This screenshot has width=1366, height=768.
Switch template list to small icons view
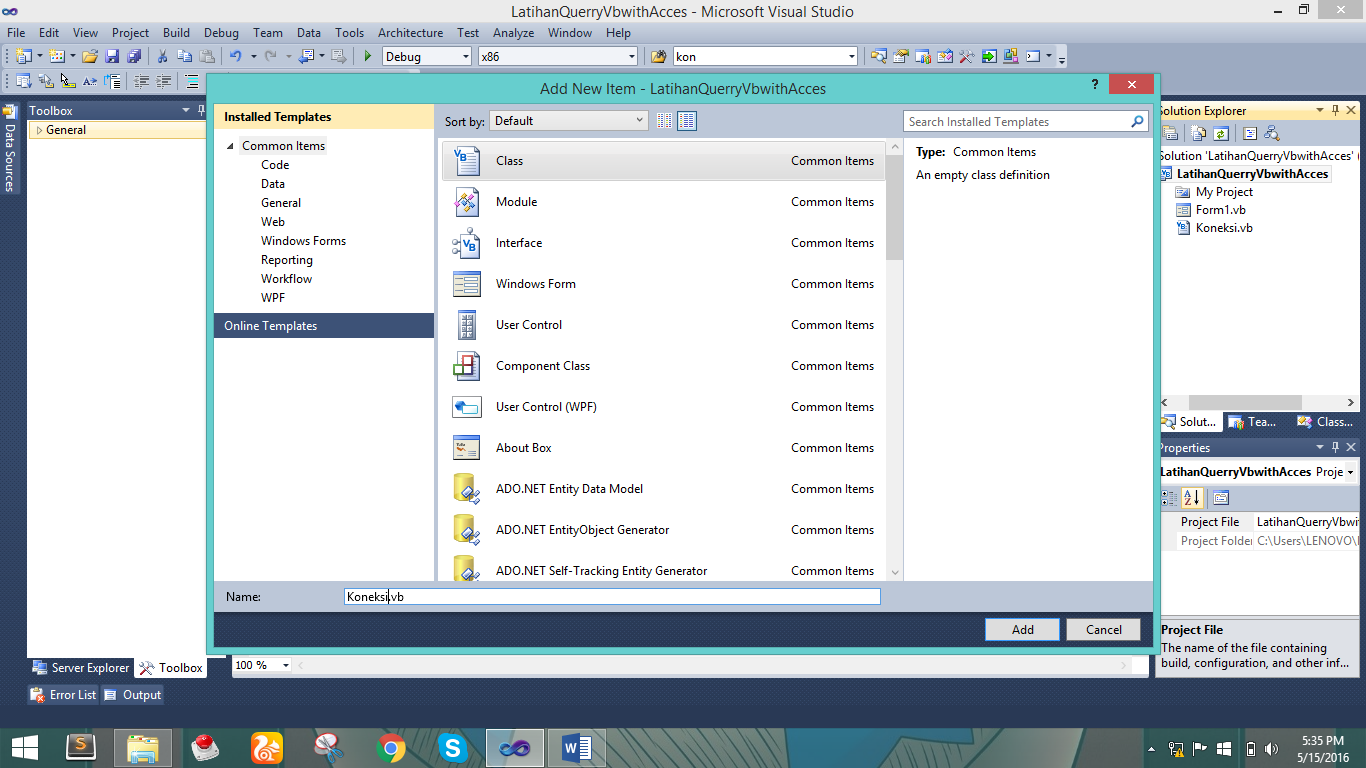[665, 121]
